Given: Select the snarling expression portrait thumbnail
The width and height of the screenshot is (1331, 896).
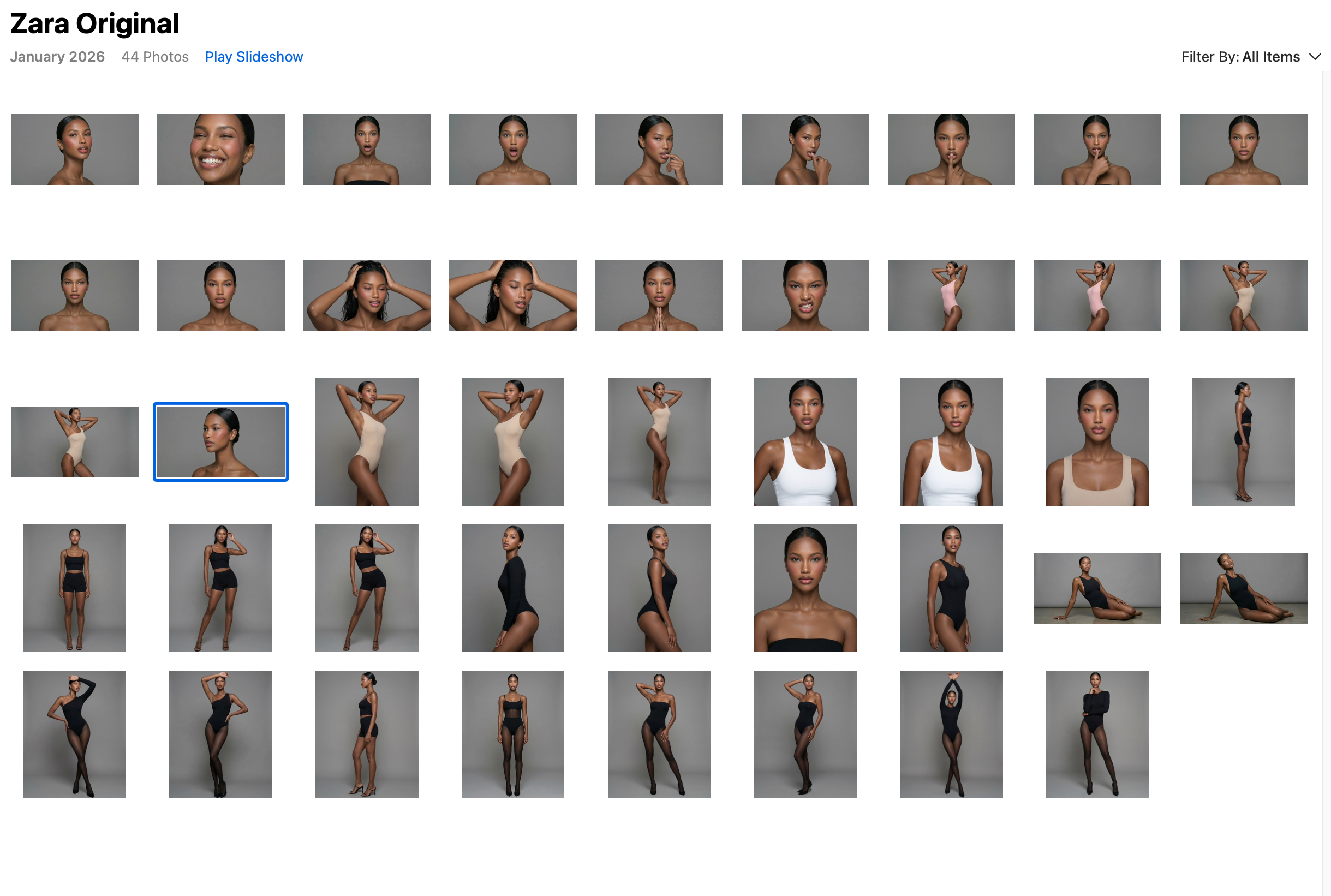Looking at the screenshot, I should pos(805,295).
